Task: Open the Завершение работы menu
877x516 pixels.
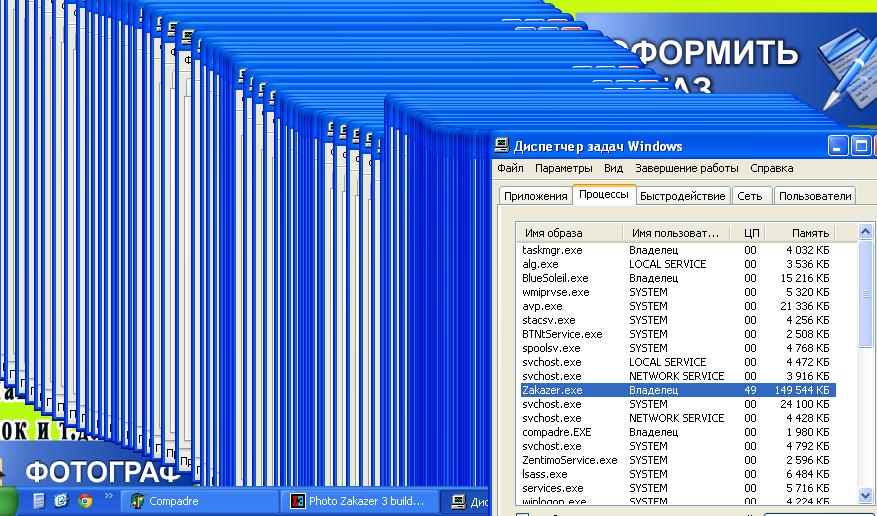Action: (x=686, y=168)
